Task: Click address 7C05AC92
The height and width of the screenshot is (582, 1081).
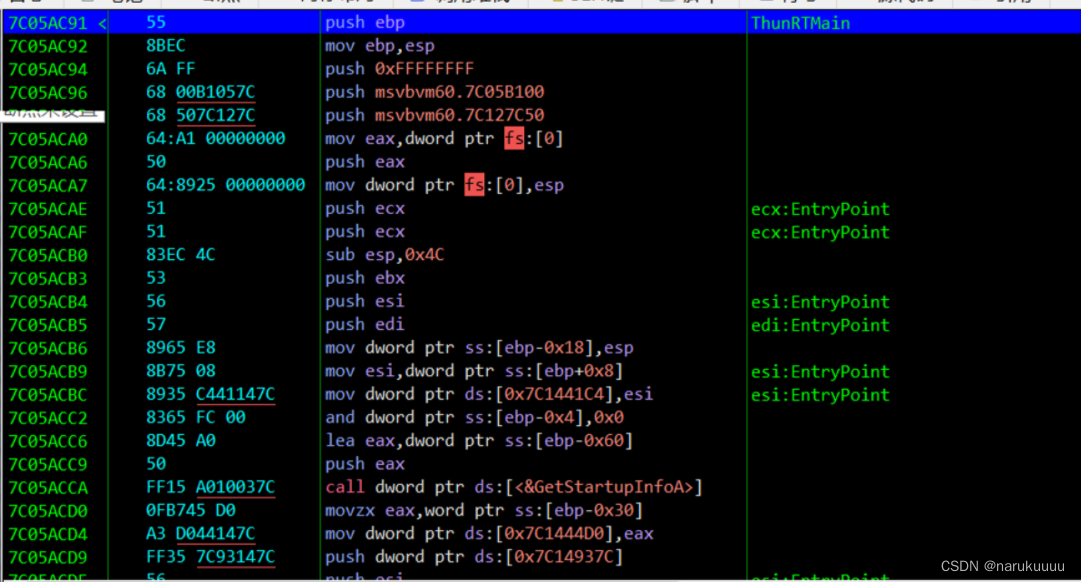Action: click(x=48, y=46)
